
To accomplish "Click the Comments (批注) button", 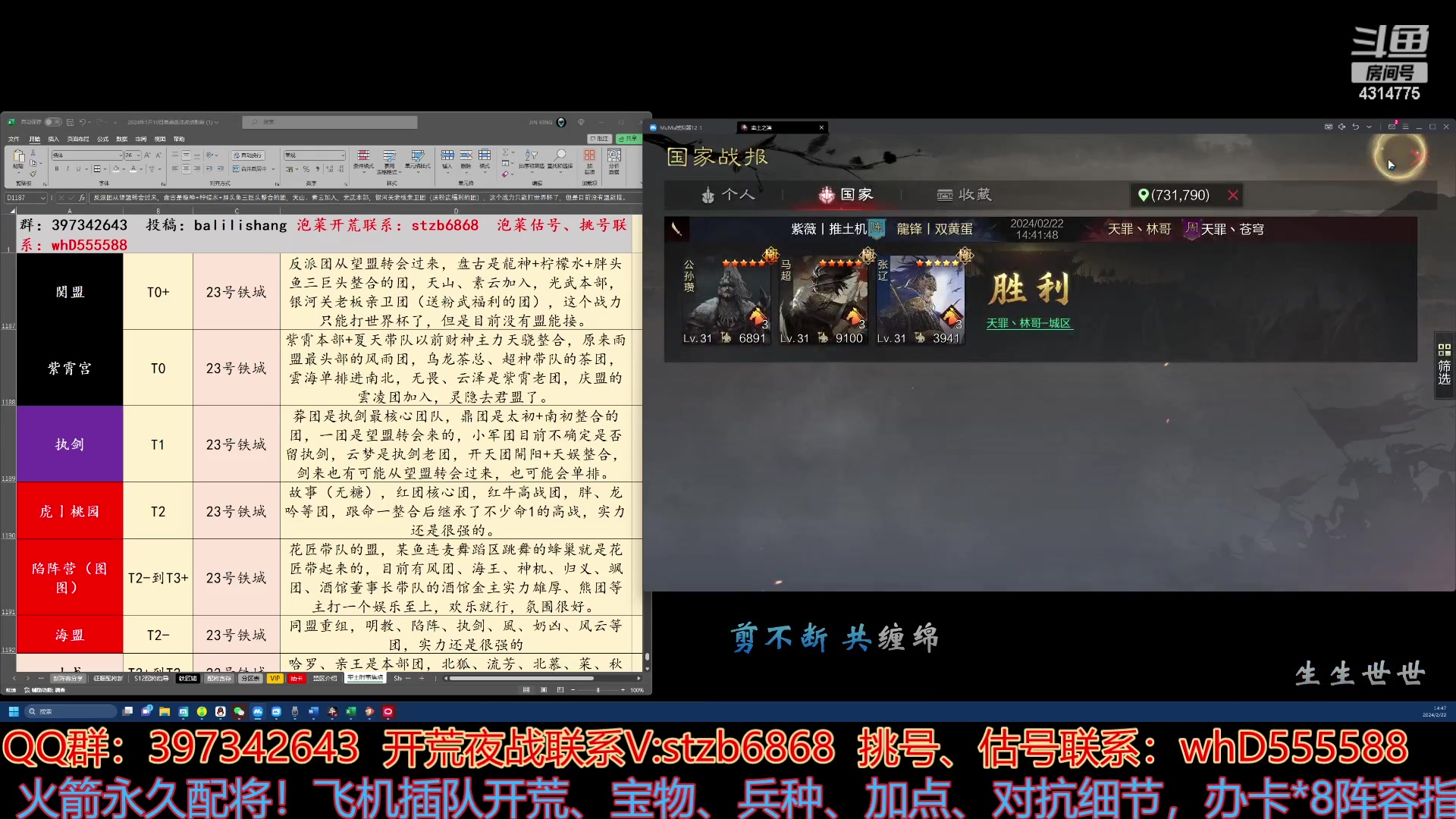I will (600, 139).
